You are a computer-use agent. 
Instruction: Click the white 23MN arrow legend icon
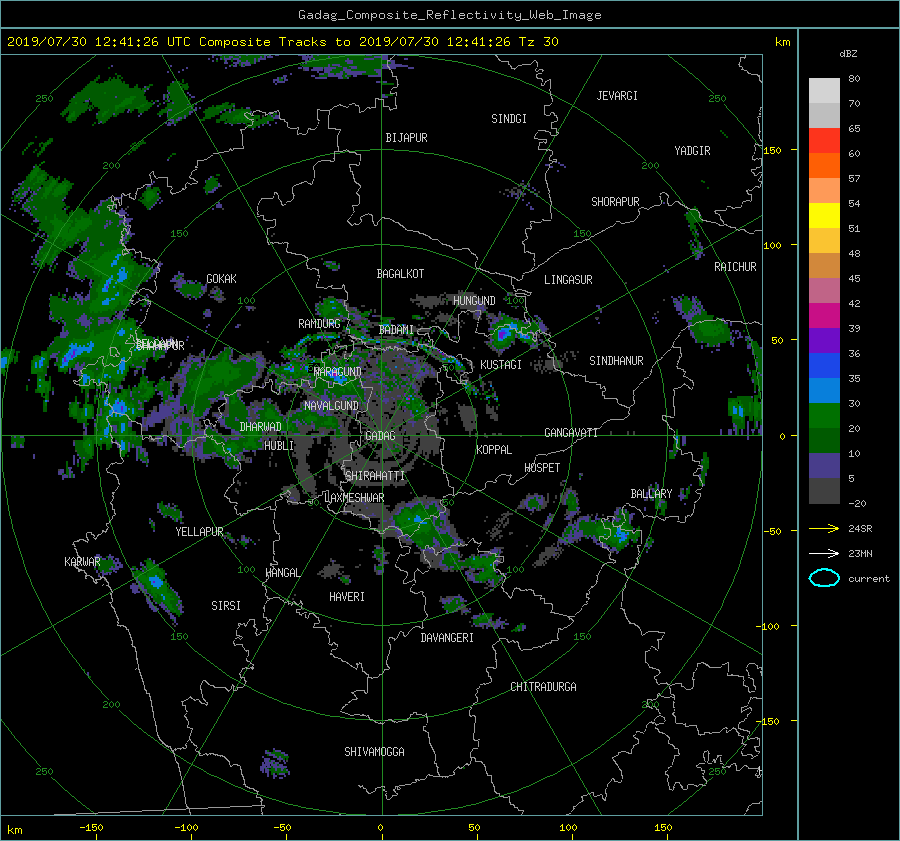(824, 554)
